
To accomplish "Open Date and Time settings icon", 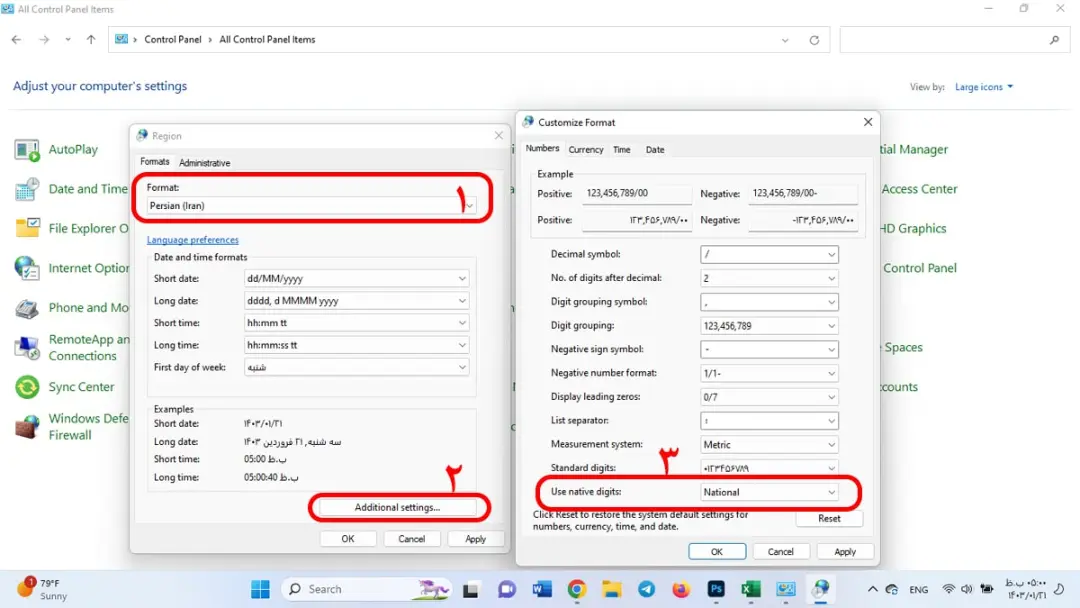I will click(x=27, y=189).
